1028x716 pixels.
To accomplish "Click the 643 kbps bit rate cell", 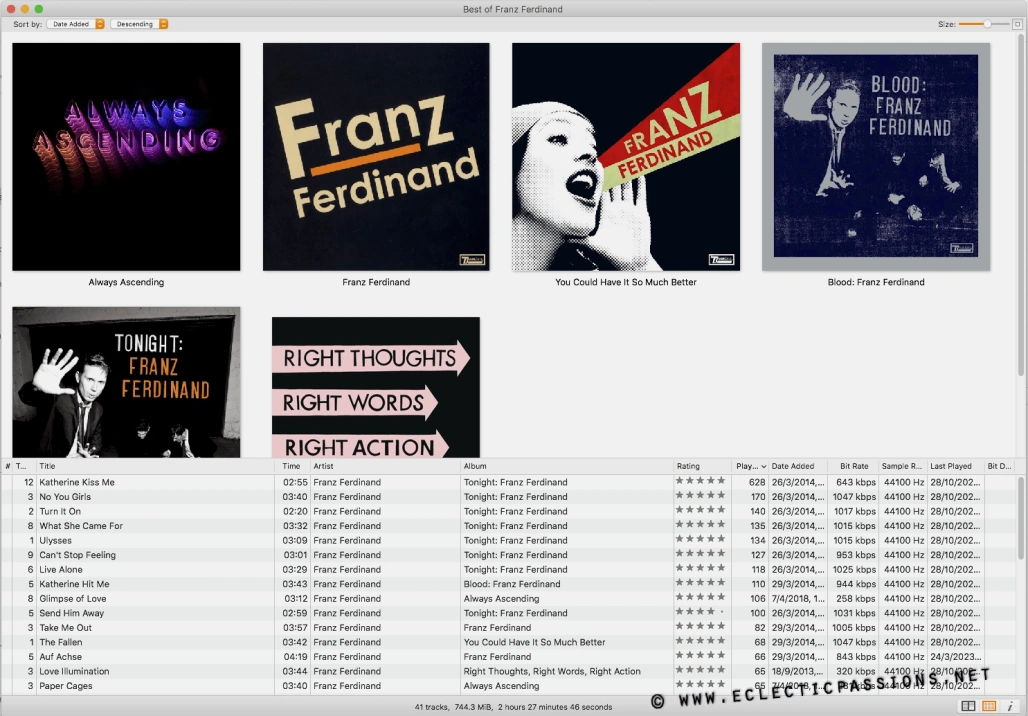I will 856,482.
